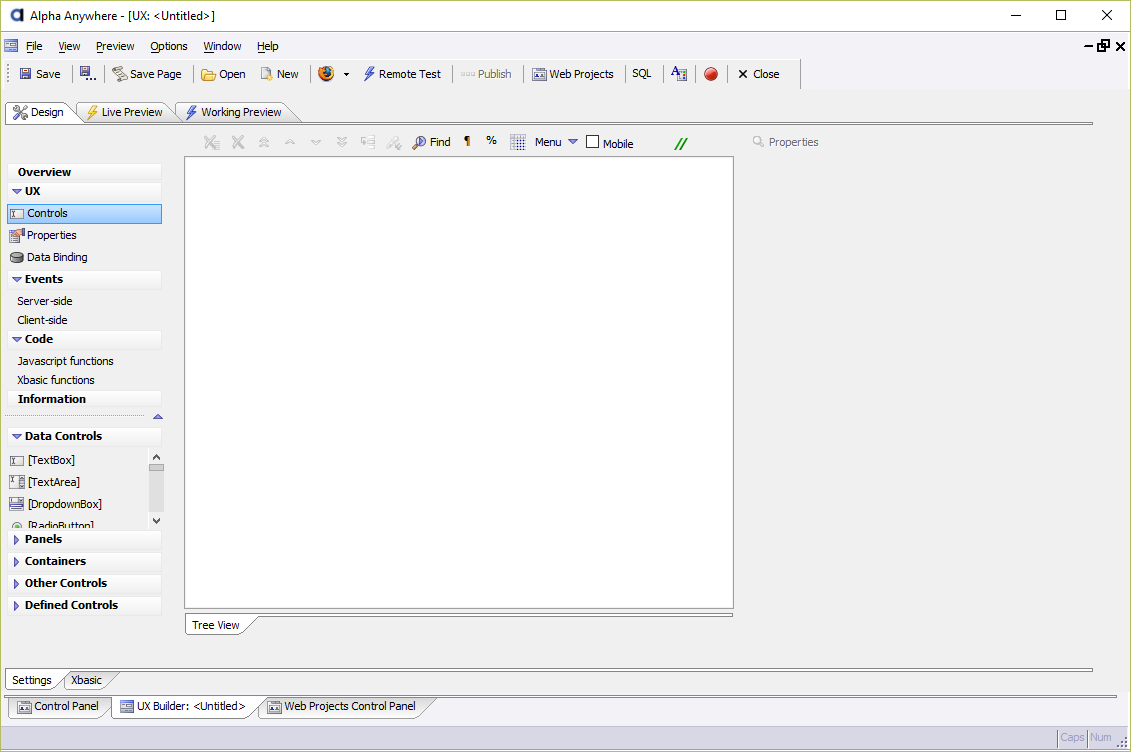Click the font settings icon

click(679, 74)
